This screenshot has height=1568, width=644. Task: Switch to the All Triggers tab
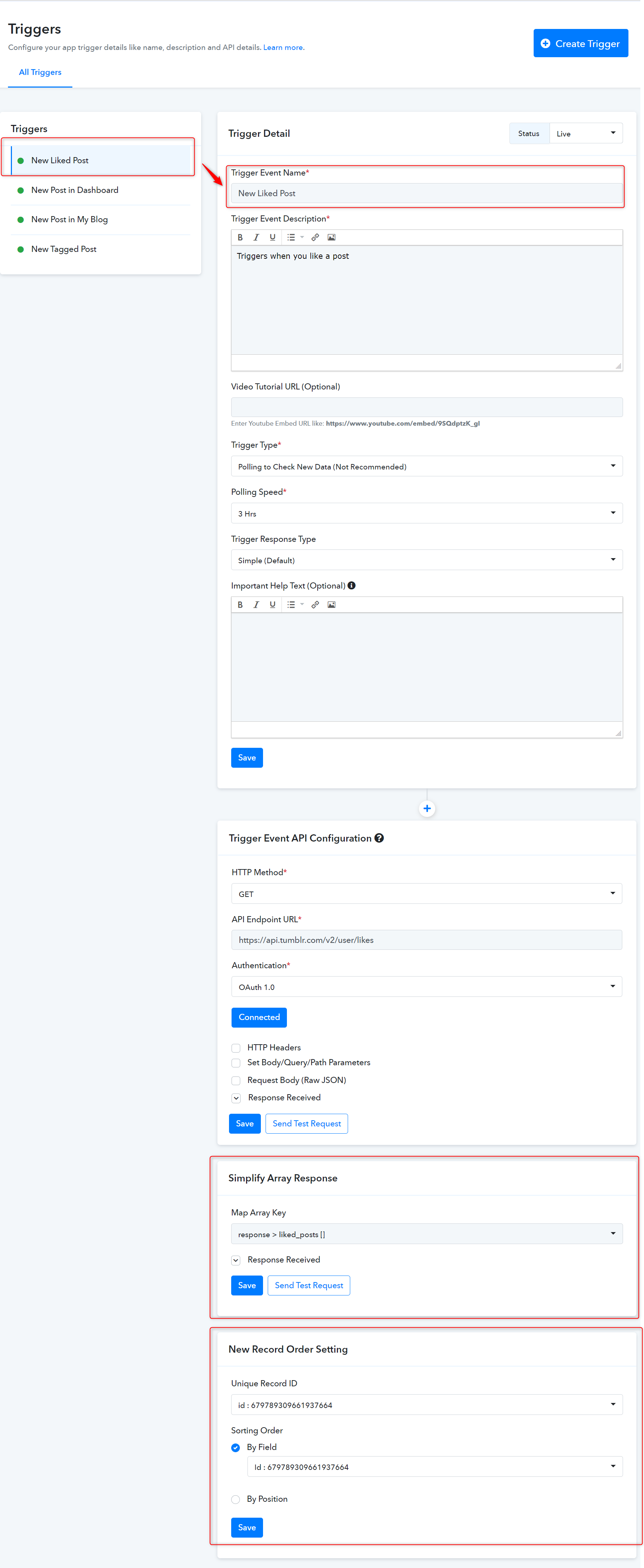click(40, 72)
